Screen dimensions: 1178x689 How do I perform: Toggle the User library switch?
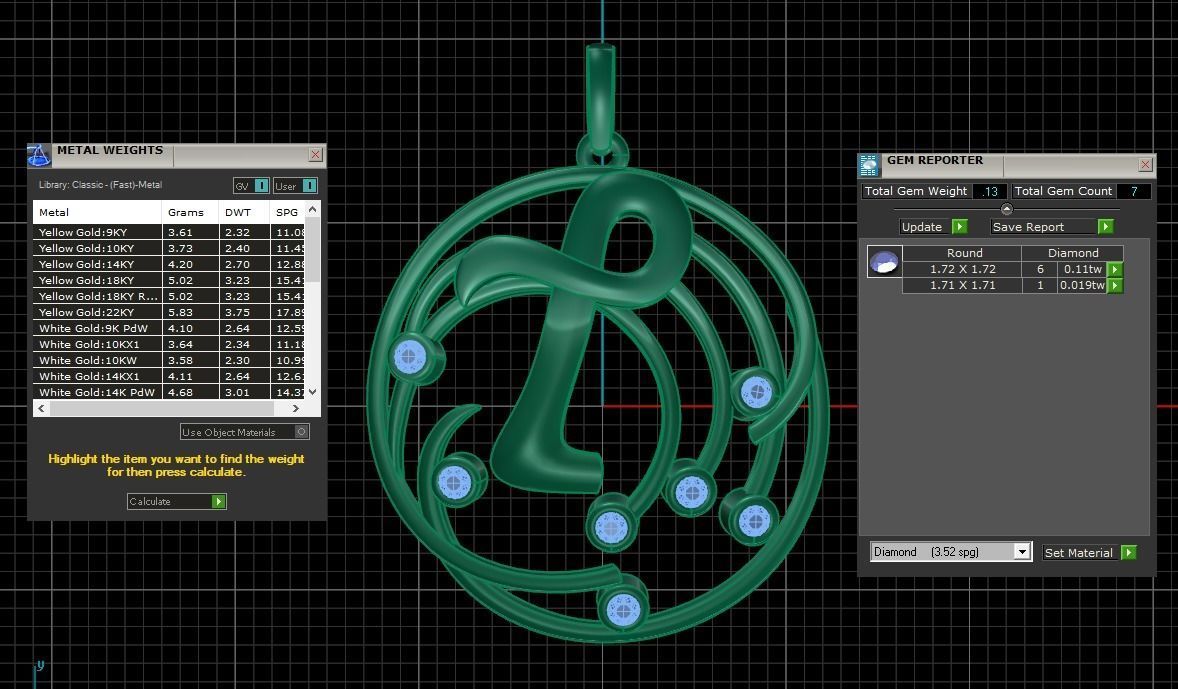coord(310,186)
